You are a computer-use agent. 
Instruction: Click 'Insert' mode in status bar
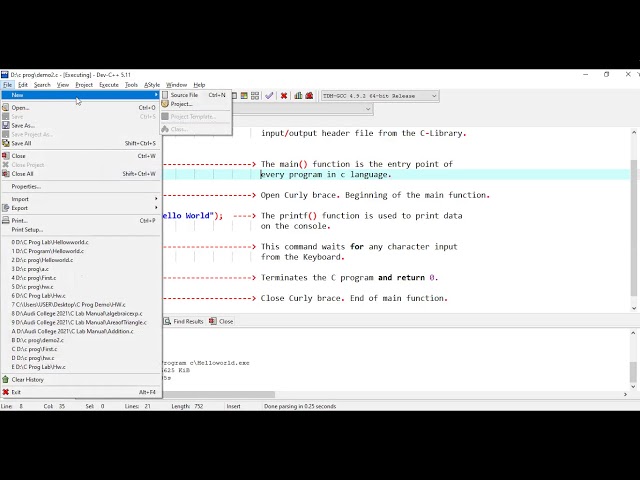[233, 407]
